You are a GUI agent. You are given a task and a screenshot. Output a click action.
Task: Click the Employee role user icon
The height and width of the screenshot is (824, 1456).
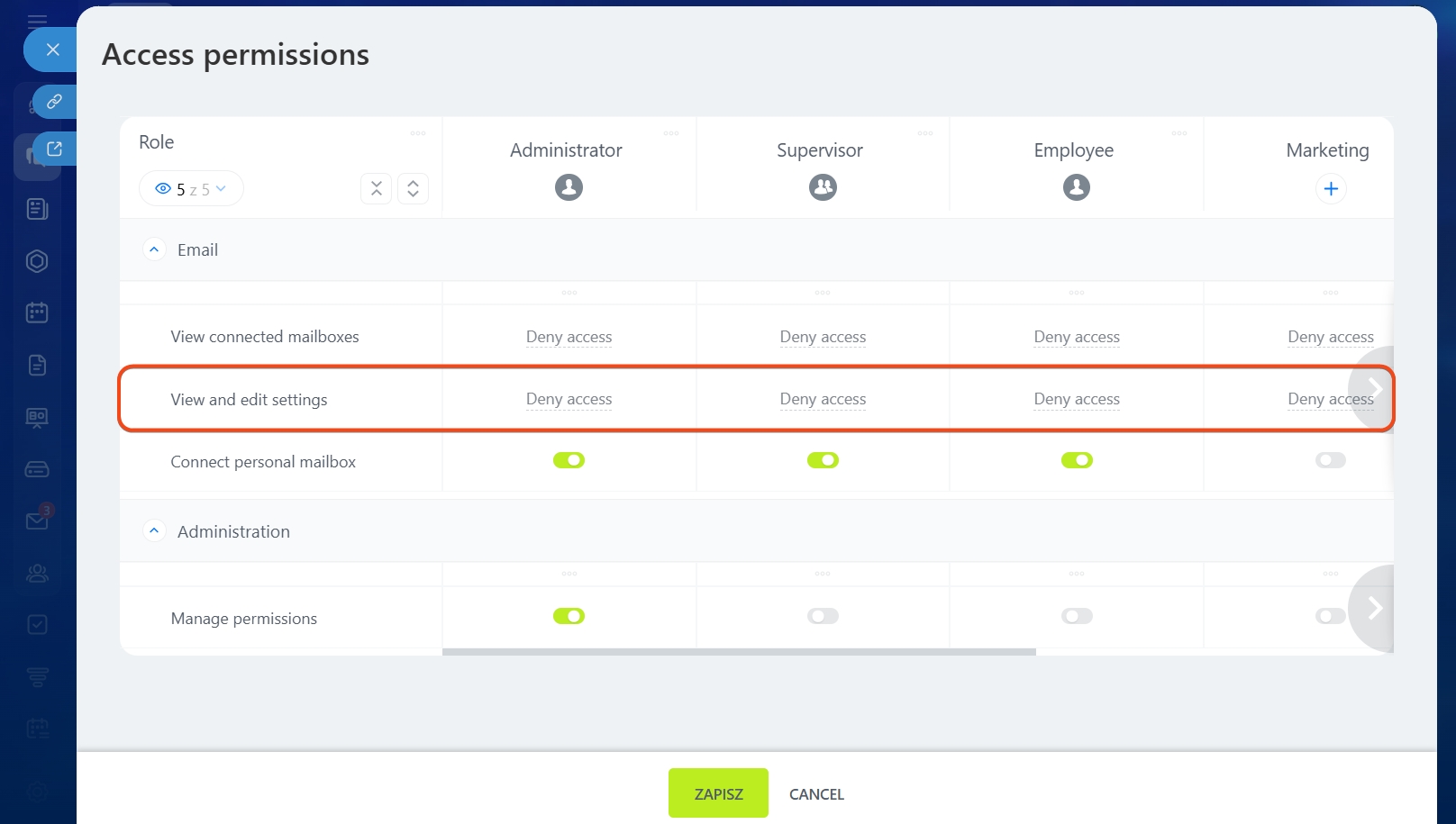pos(1076,187)
